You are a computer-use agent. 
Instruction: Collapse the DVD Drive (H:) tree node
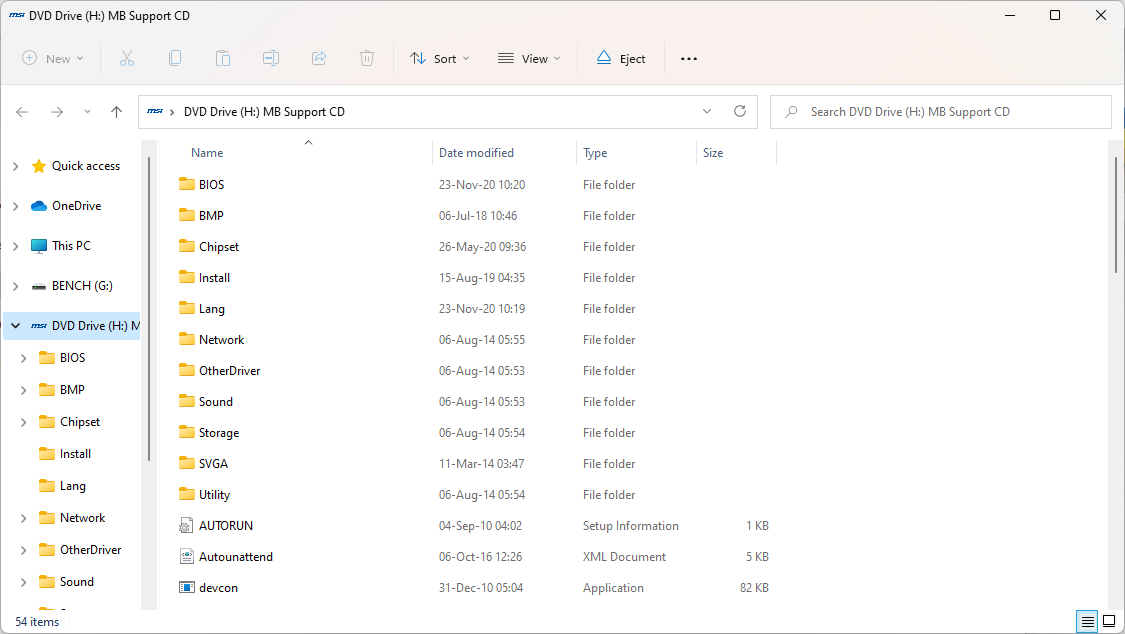coord(15,326)
